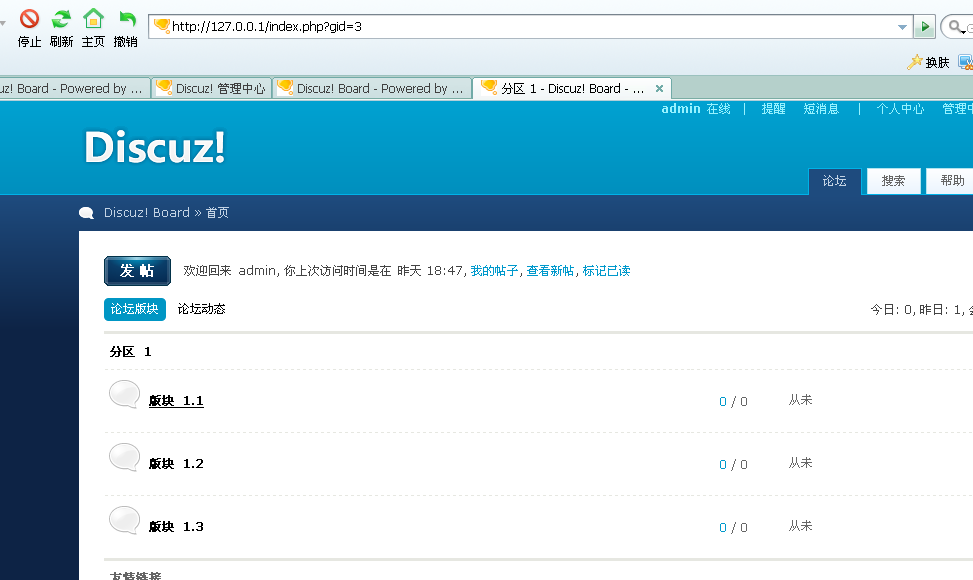Click the monitor icon at toolbar edge
The image size is (973, 580).
click(x=966, y=62)
